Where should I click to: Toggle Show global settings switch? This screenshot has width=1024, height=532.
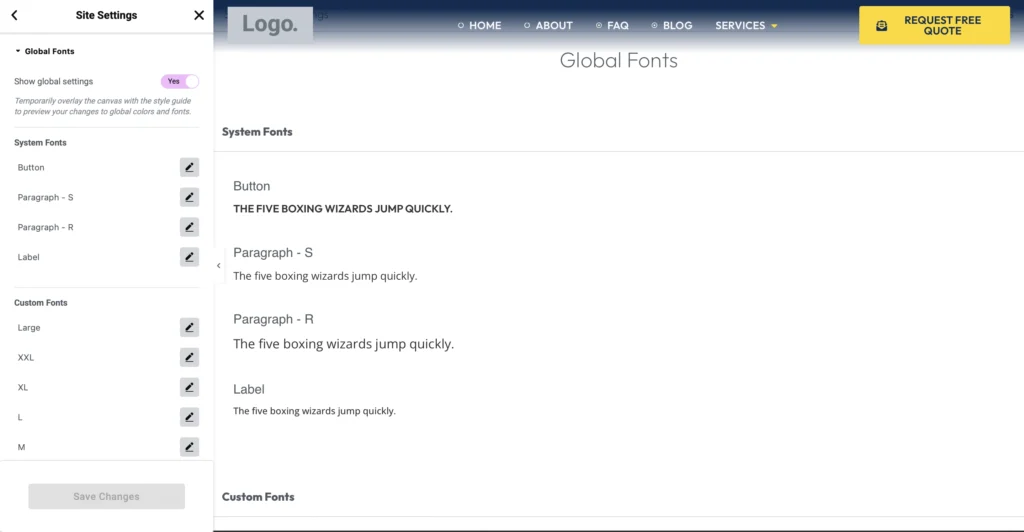coord(180,81)
